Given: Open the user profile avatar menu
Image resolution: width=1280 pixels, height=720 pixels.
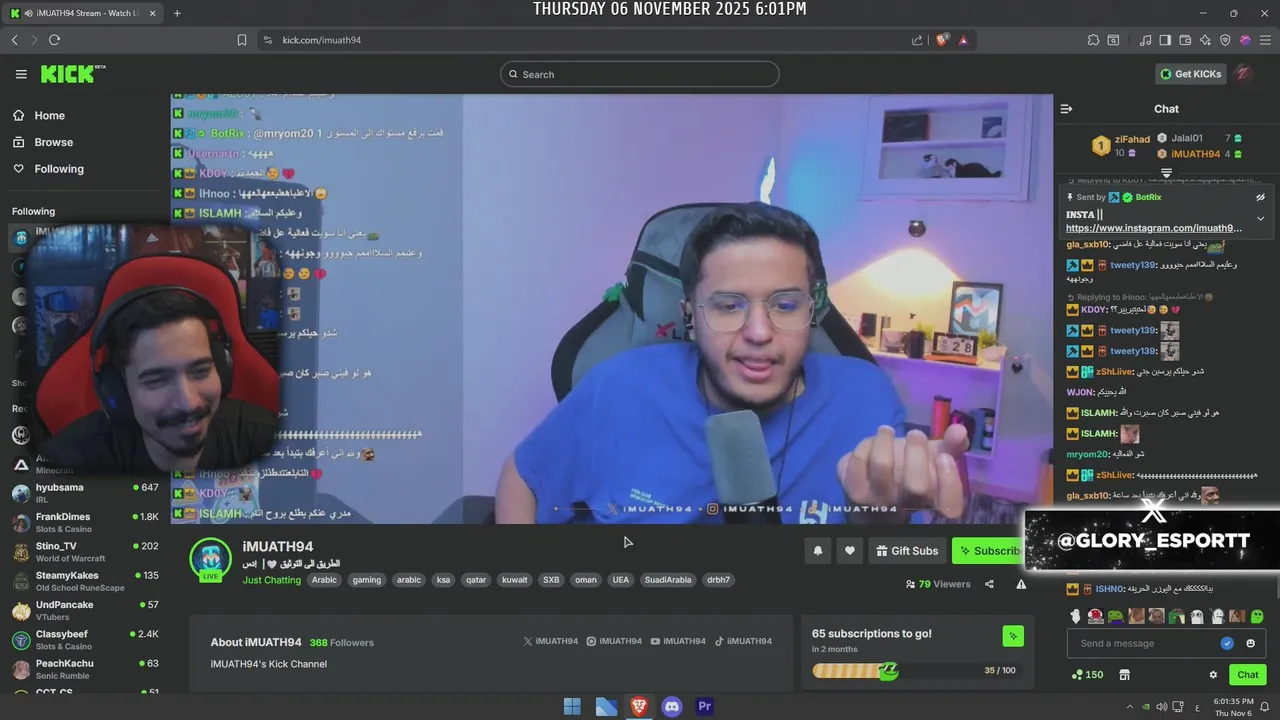Looking at the screenshot, I should pos(1243,74).
